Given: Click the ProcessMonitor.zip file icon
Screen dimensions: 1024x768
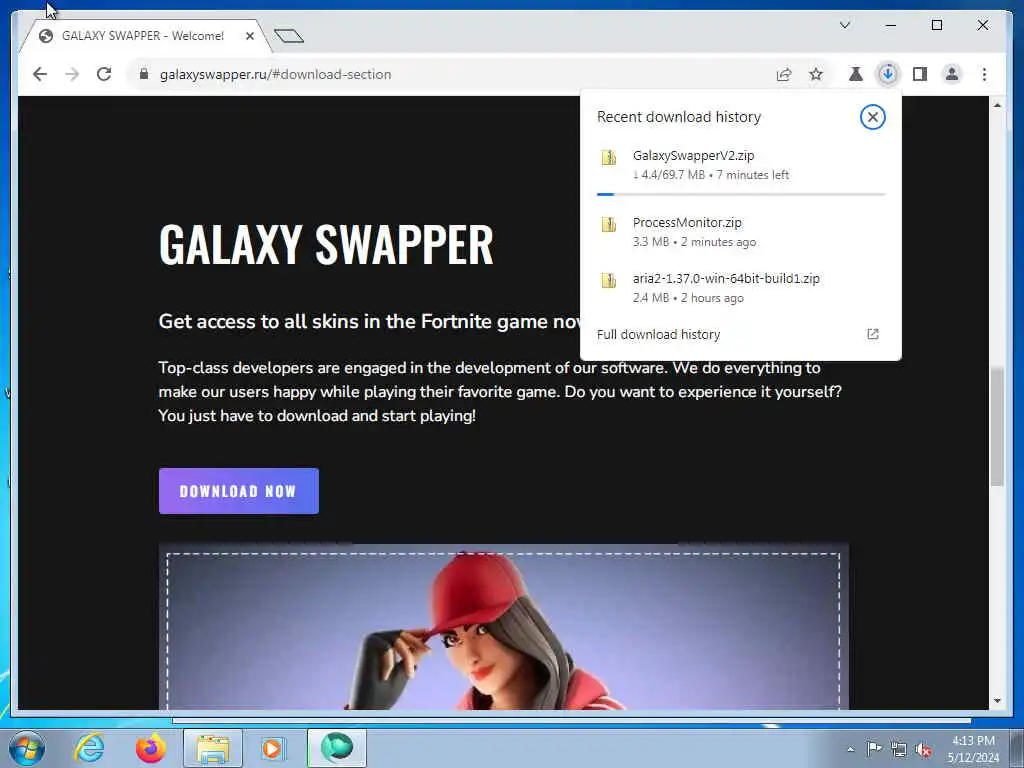Looking at the screenshot, I should [609, 225].
